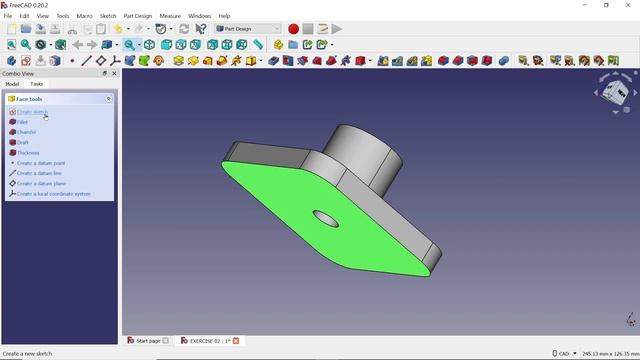Click the Top view cube icon
The width and height of the screenshot is (640, 360).
[181, 44]
